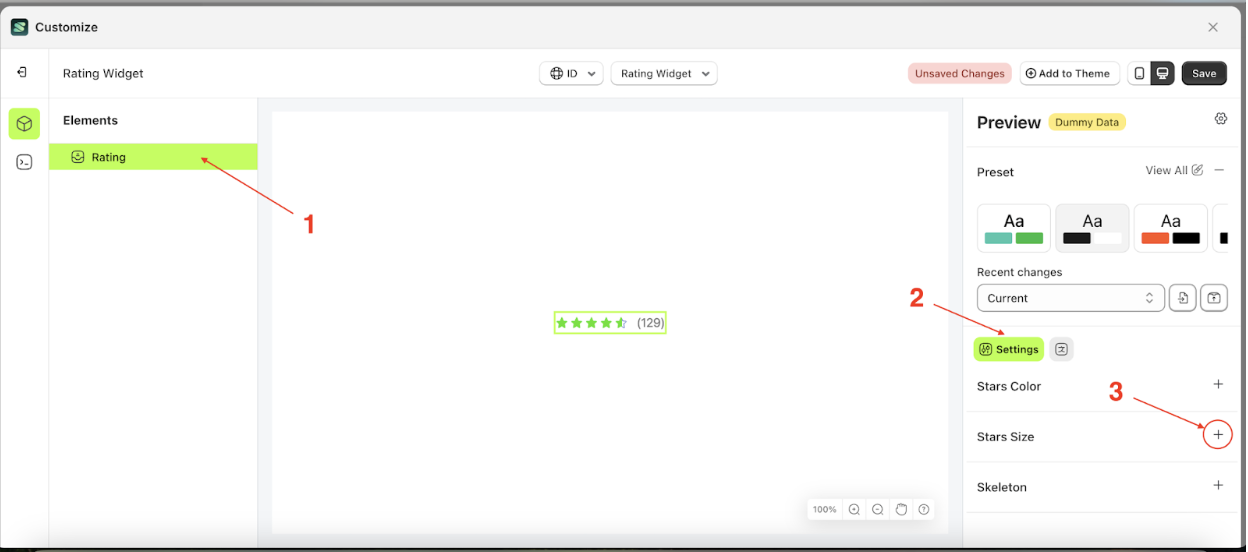
Task: Click the star rating widget in preview
Action: click(610, 323)
